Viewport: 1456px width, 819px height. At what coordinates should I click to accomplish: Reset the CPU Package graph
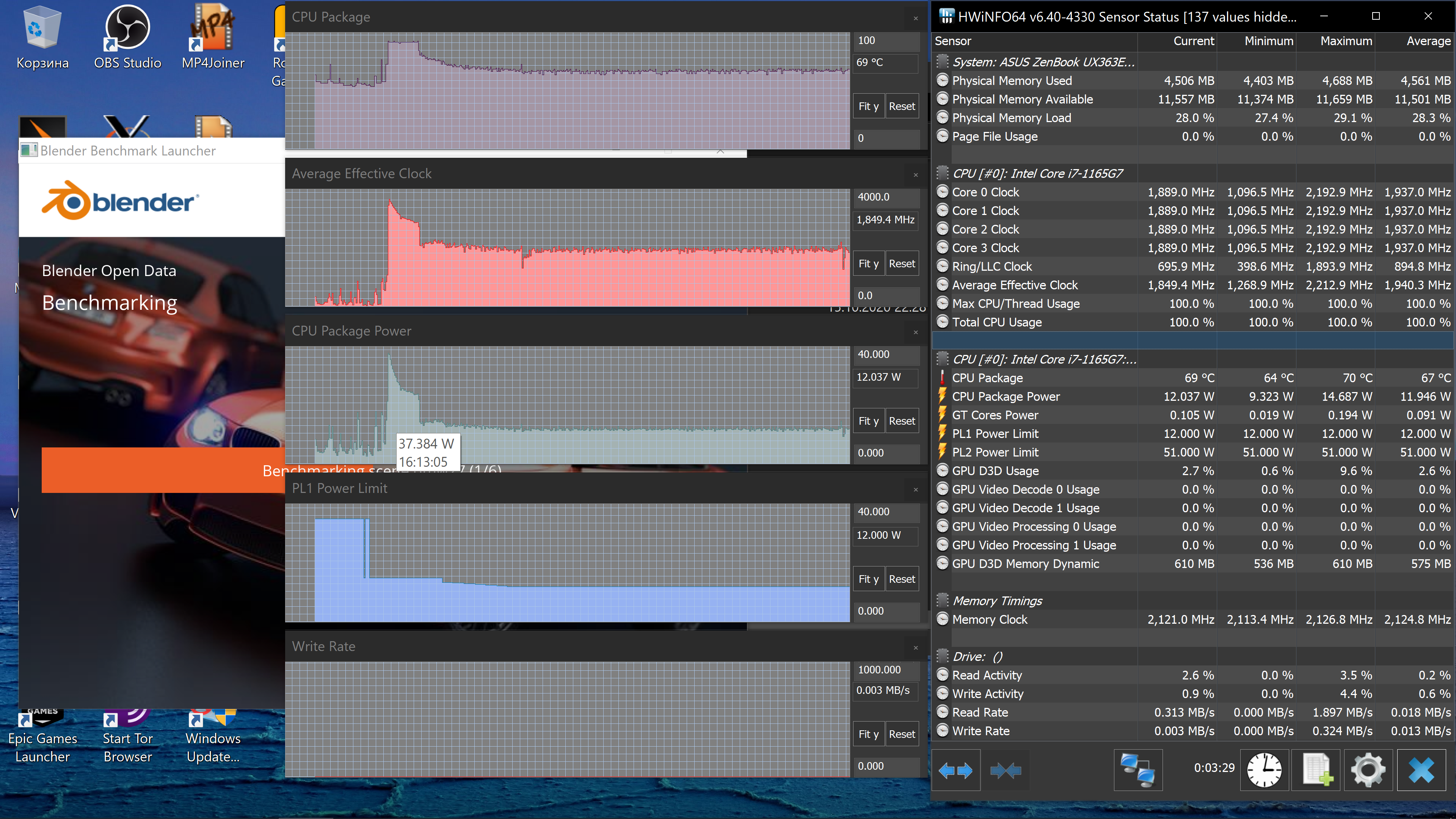pyautogui.click(x=902, y=106)
